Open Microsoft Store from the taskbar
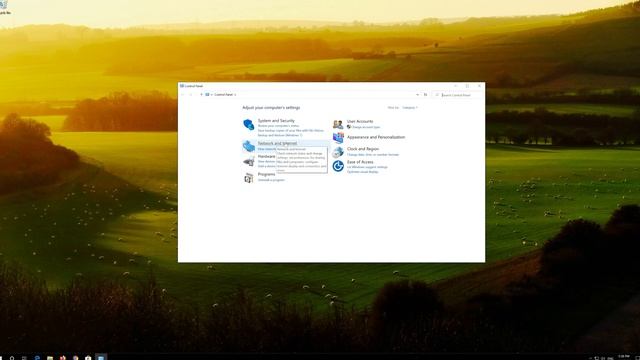The width and height of the screenshot is (640, 360). (x=88, y=358)
